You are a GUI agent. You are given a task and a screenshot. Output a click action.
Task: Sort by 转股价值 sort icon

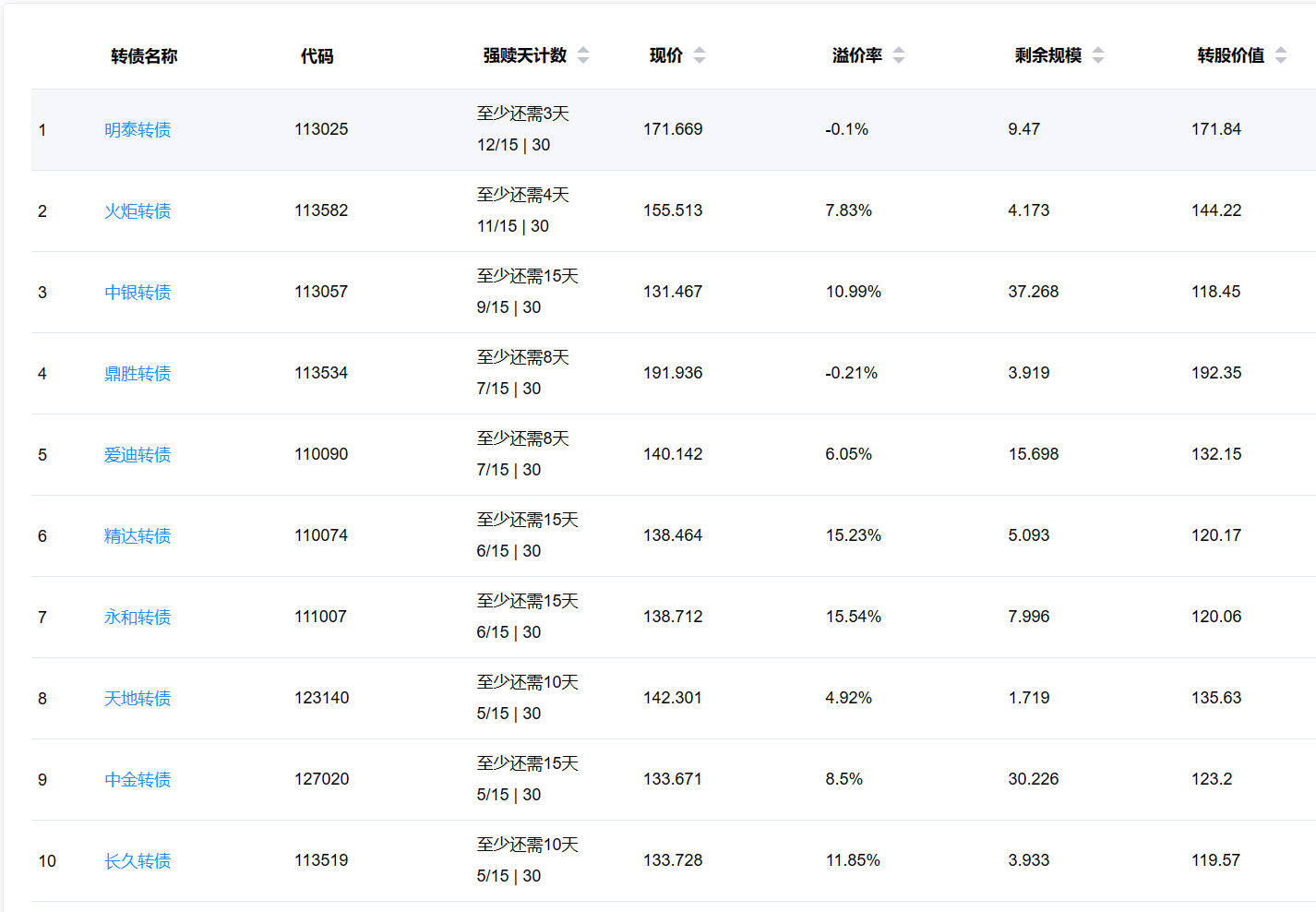point(1281,55)
